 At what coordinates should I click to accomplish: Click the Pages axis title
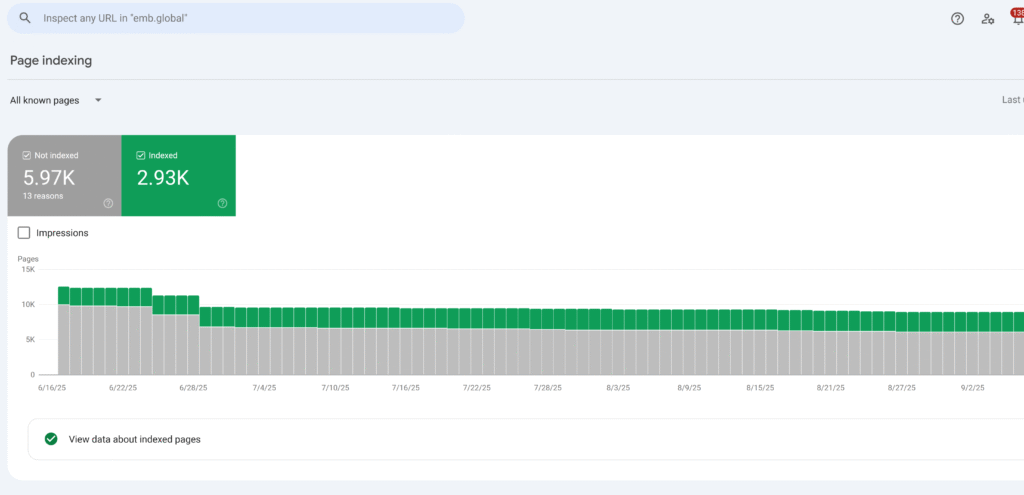click(x=27, y=259)
